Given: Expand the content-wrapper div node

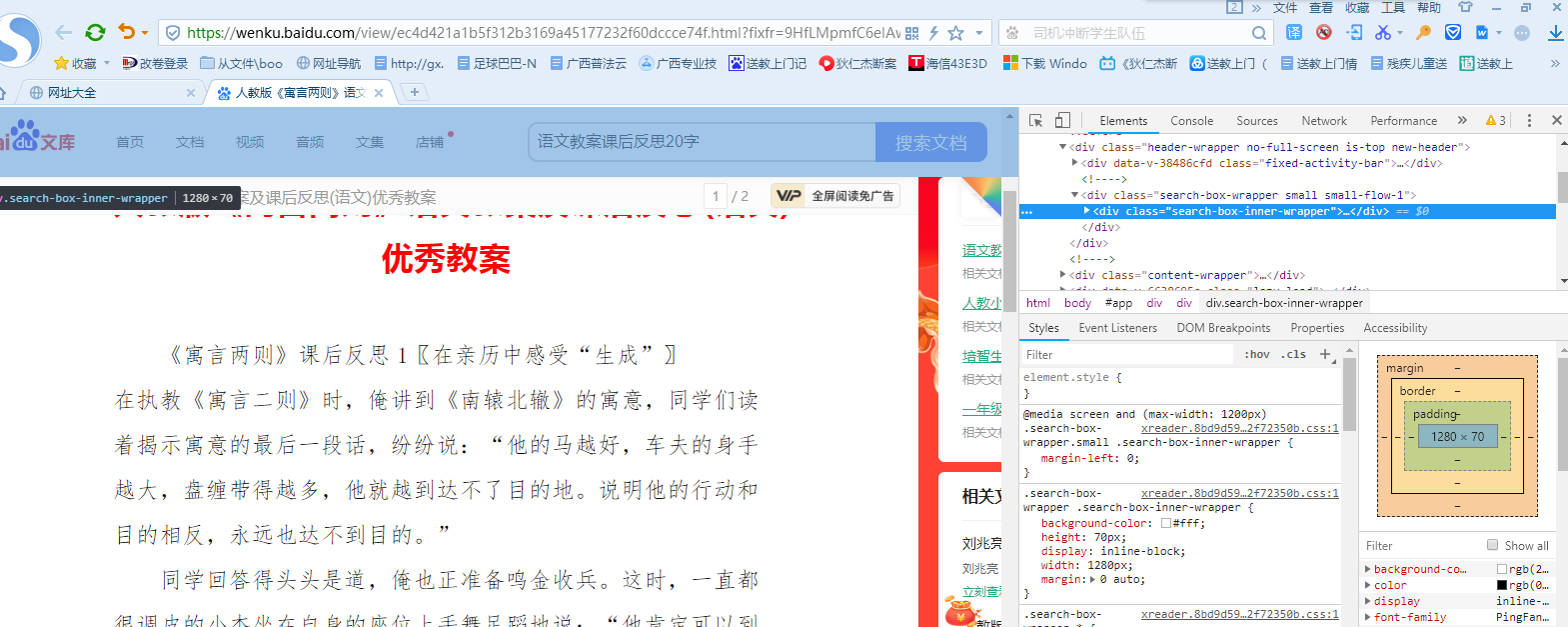Looking at the screenshot, I should coord(1062,275).
